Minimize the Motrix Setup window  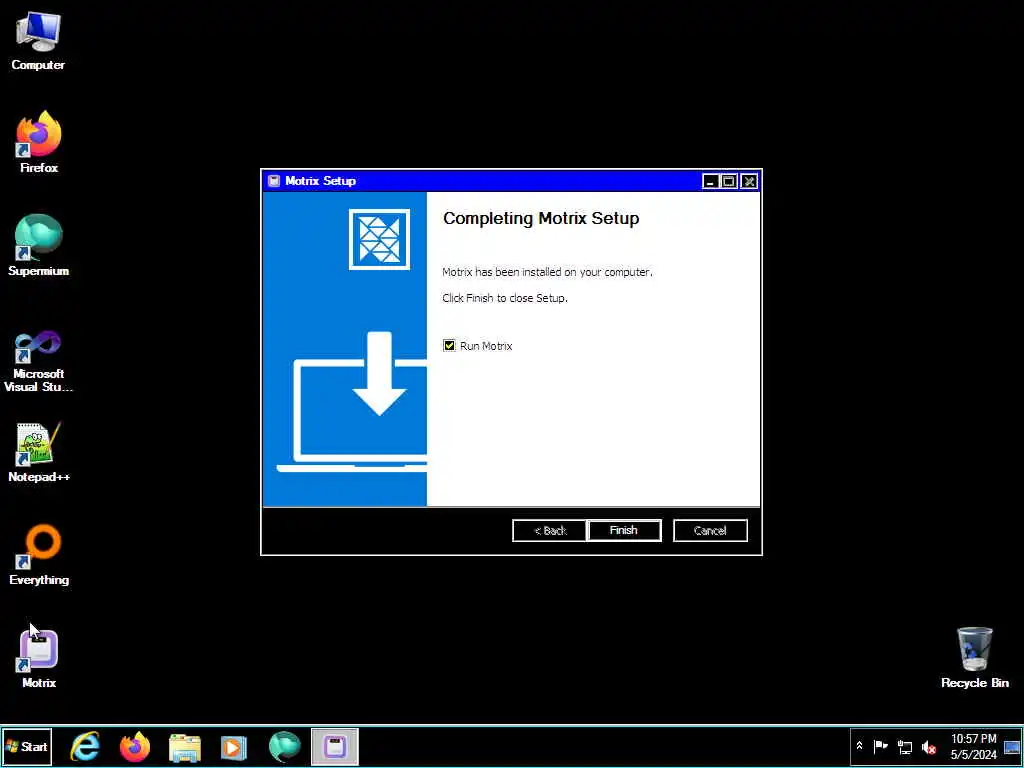[x=711, y=182]
